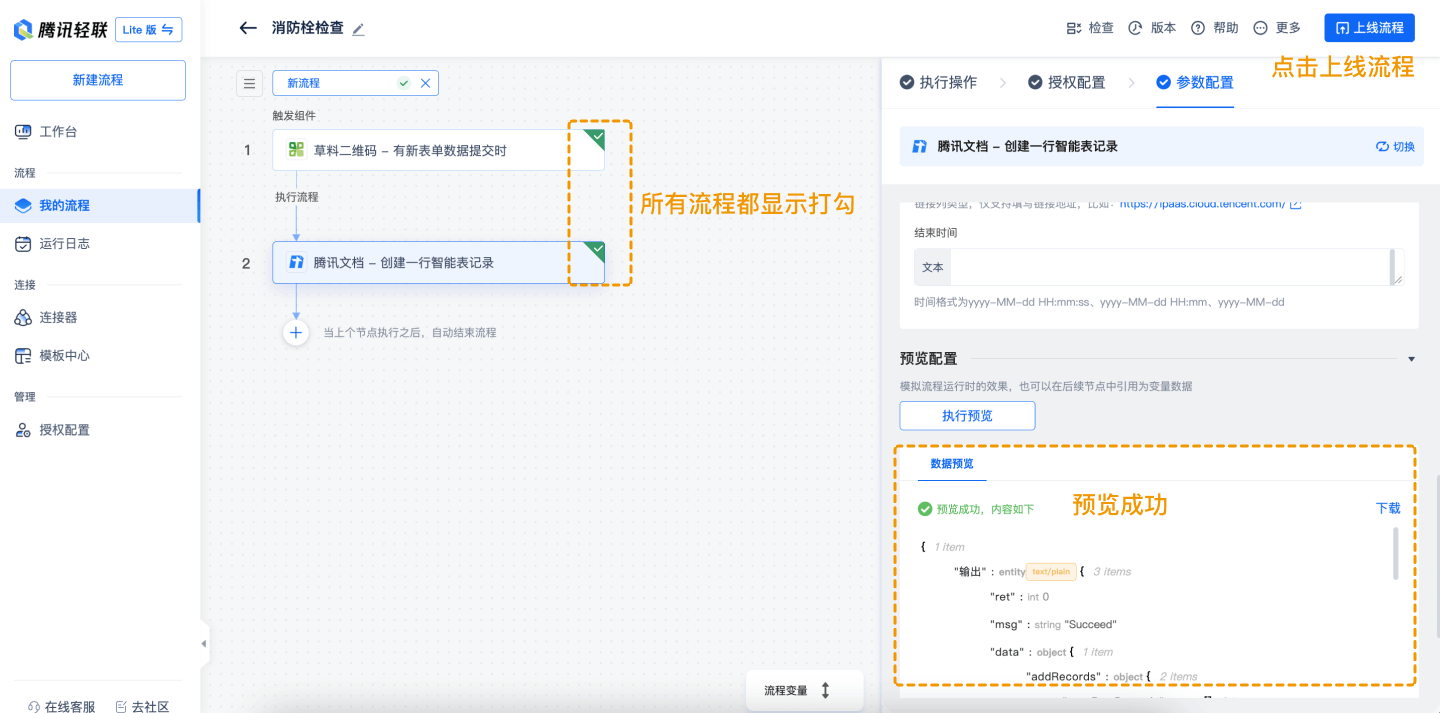Switch the Lite version toggle
This screenshot has height=713, width=1440.
point(149,29)
